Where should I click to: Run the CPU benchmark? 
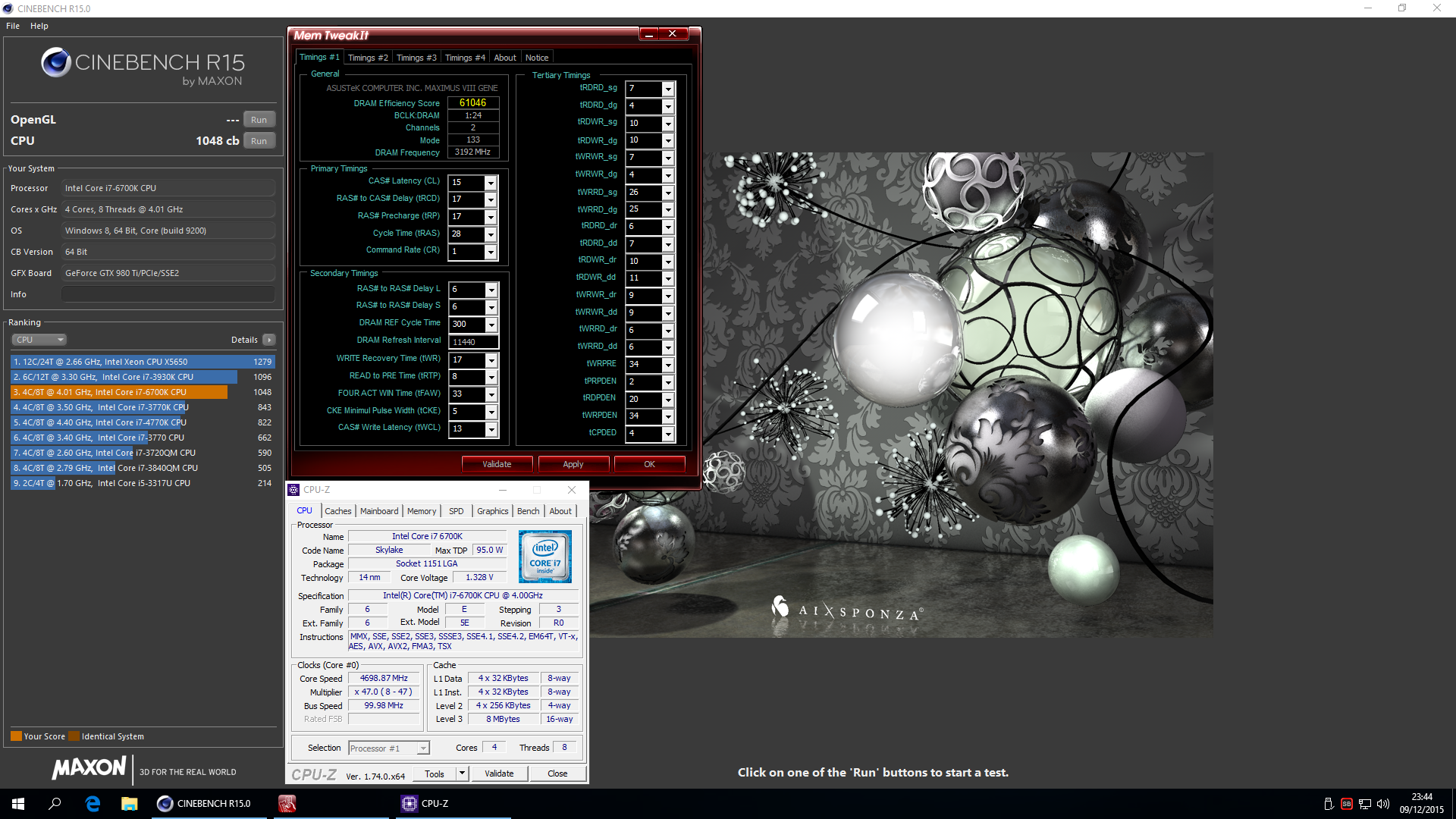(259, 141)
